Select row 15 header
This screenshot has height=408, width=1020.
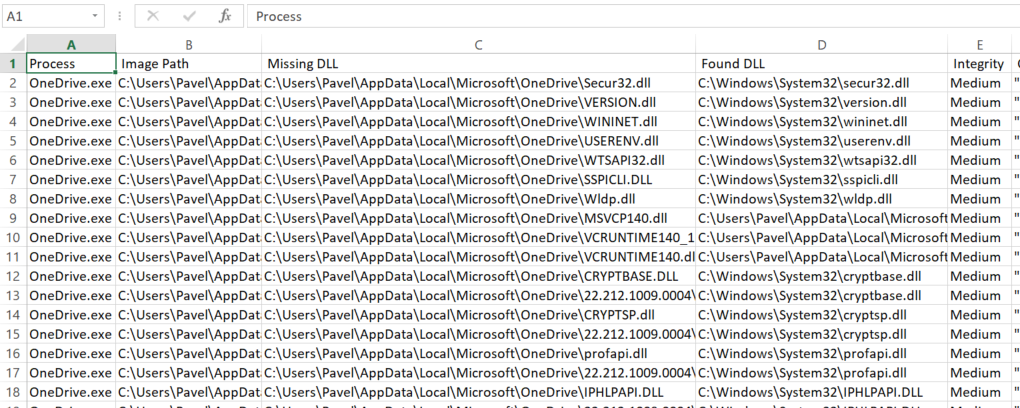[x=13, y=334]
